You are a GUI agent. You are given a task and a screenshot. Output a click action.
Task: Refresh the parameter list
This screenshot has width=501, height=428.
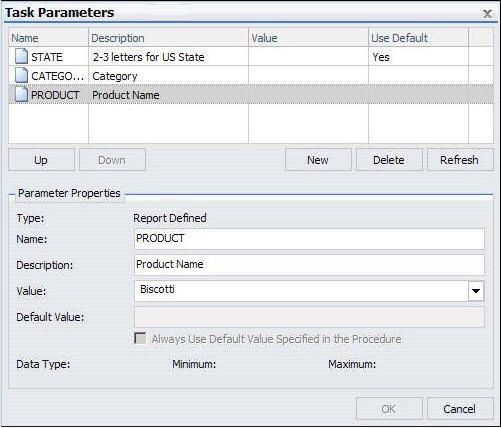click(460, 160)
